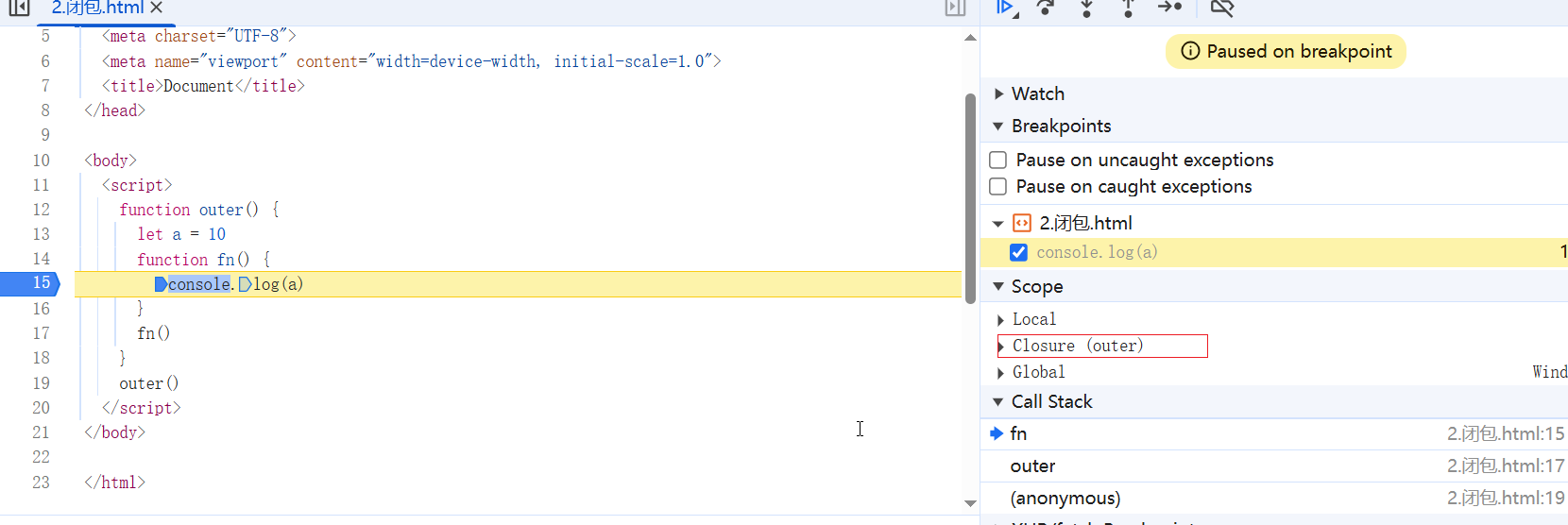This screenshot has width=1568, height=525.
Task: Toggle the debugger sidebar collapse icon
Action: 955,8
